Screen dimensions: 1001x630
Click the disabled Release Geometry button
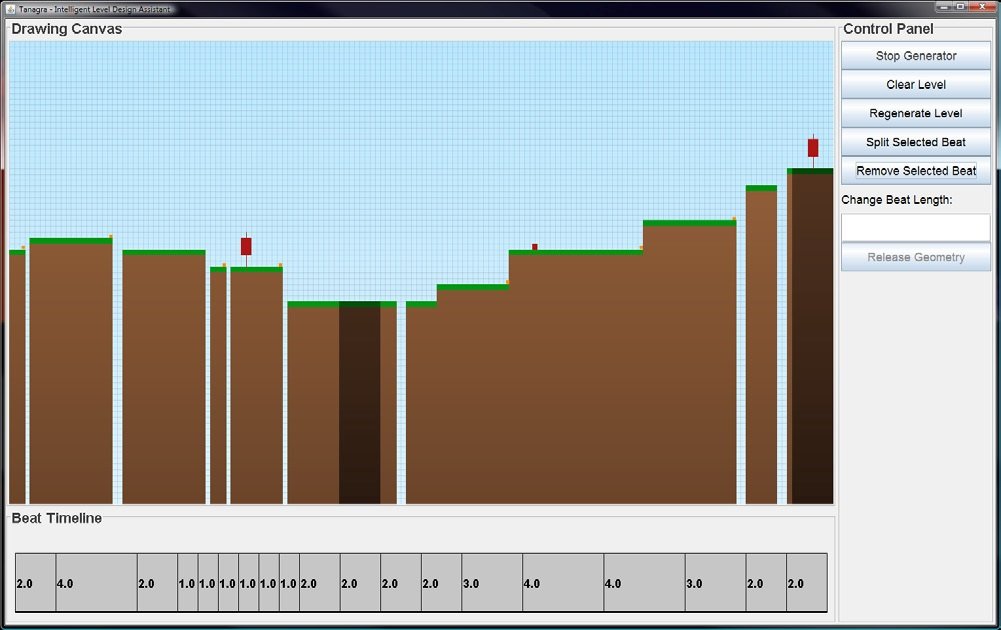(x=915, y=258)
